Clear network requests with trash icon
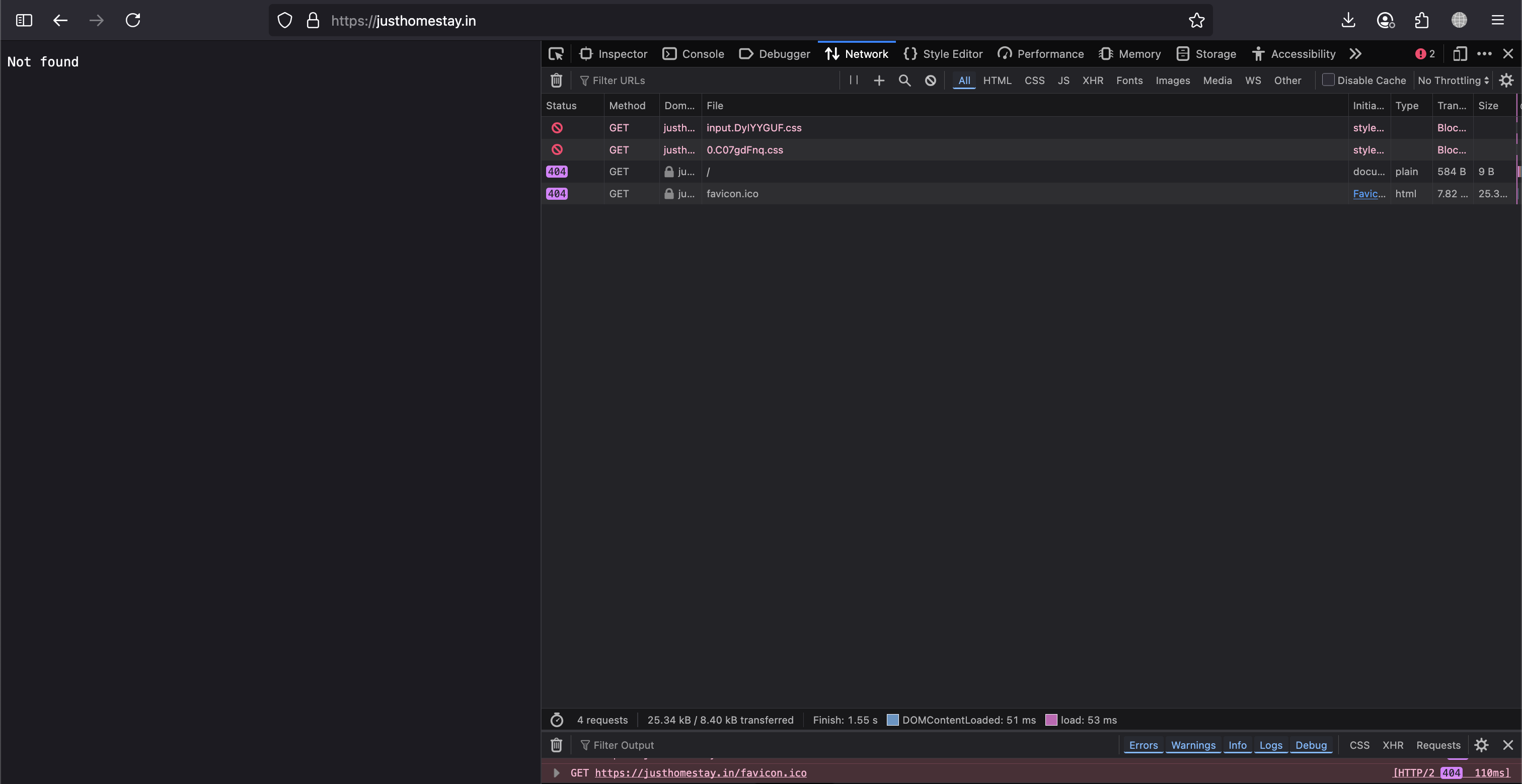Screen dimensions: 1522x784 (556, 81)
